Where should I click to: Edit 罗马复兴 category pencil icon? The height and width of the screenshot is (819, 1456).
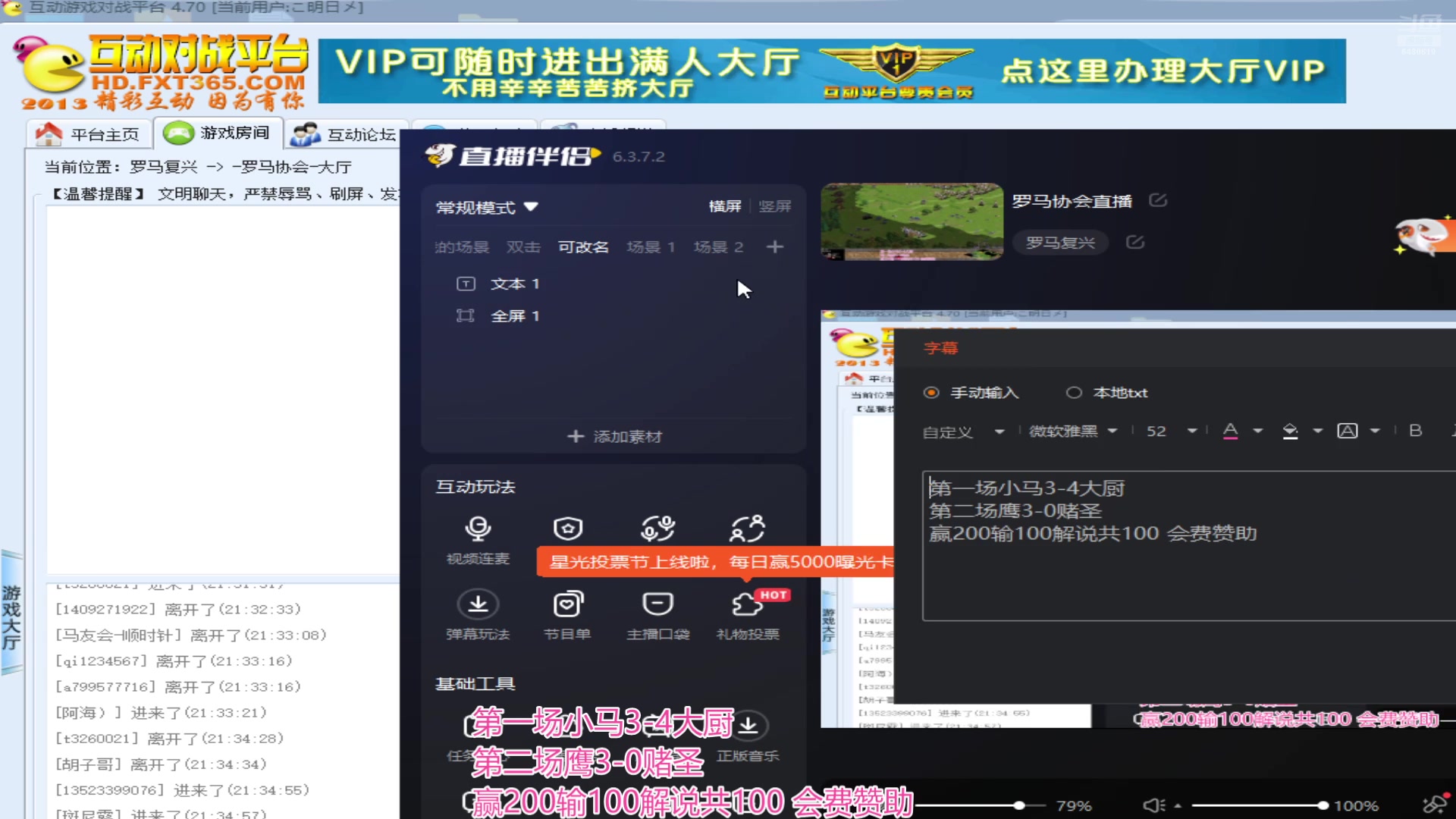pos(1134,242)
